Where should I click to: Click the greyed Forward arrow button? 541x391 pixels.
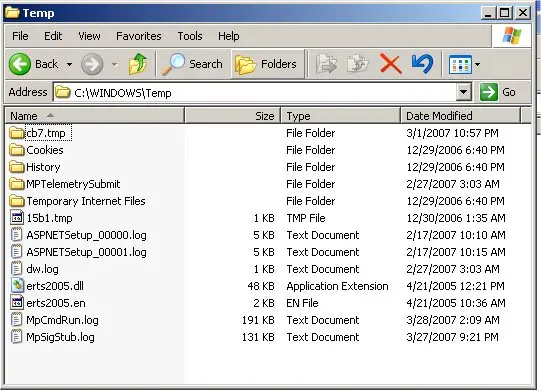92,64
